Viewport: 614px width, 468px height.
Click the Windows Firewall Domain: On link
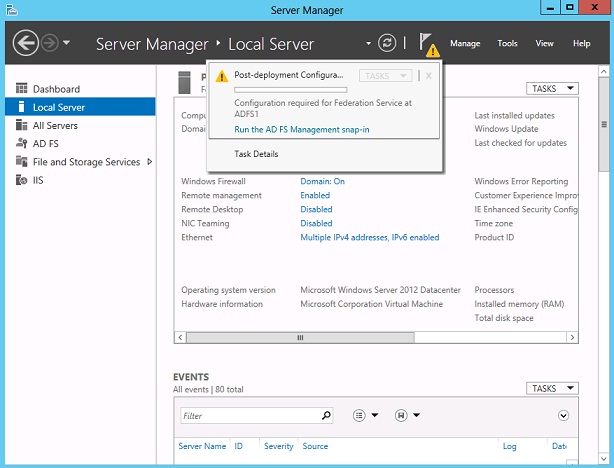click(x=322, y=181)
